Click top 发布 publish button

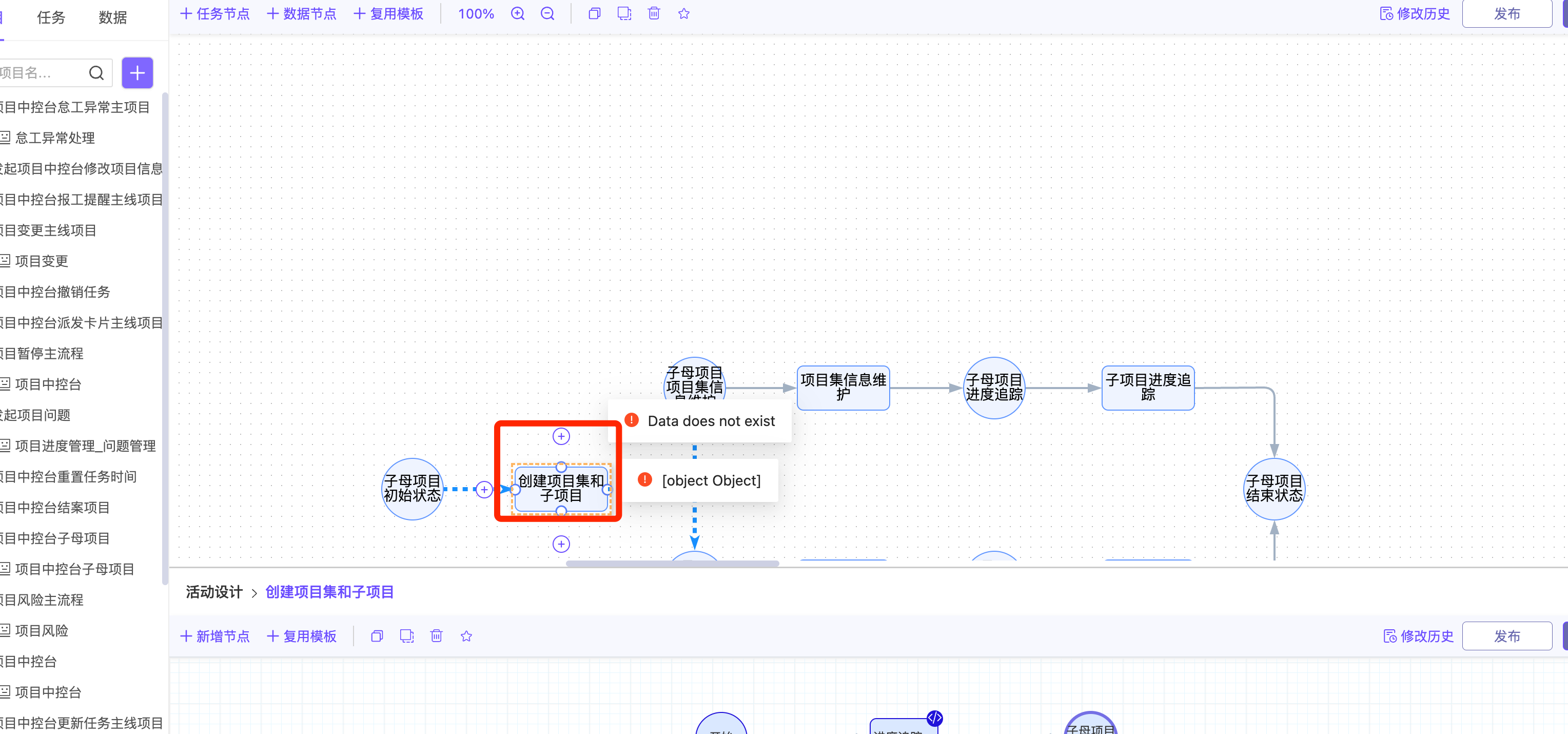coord(1506,13)
